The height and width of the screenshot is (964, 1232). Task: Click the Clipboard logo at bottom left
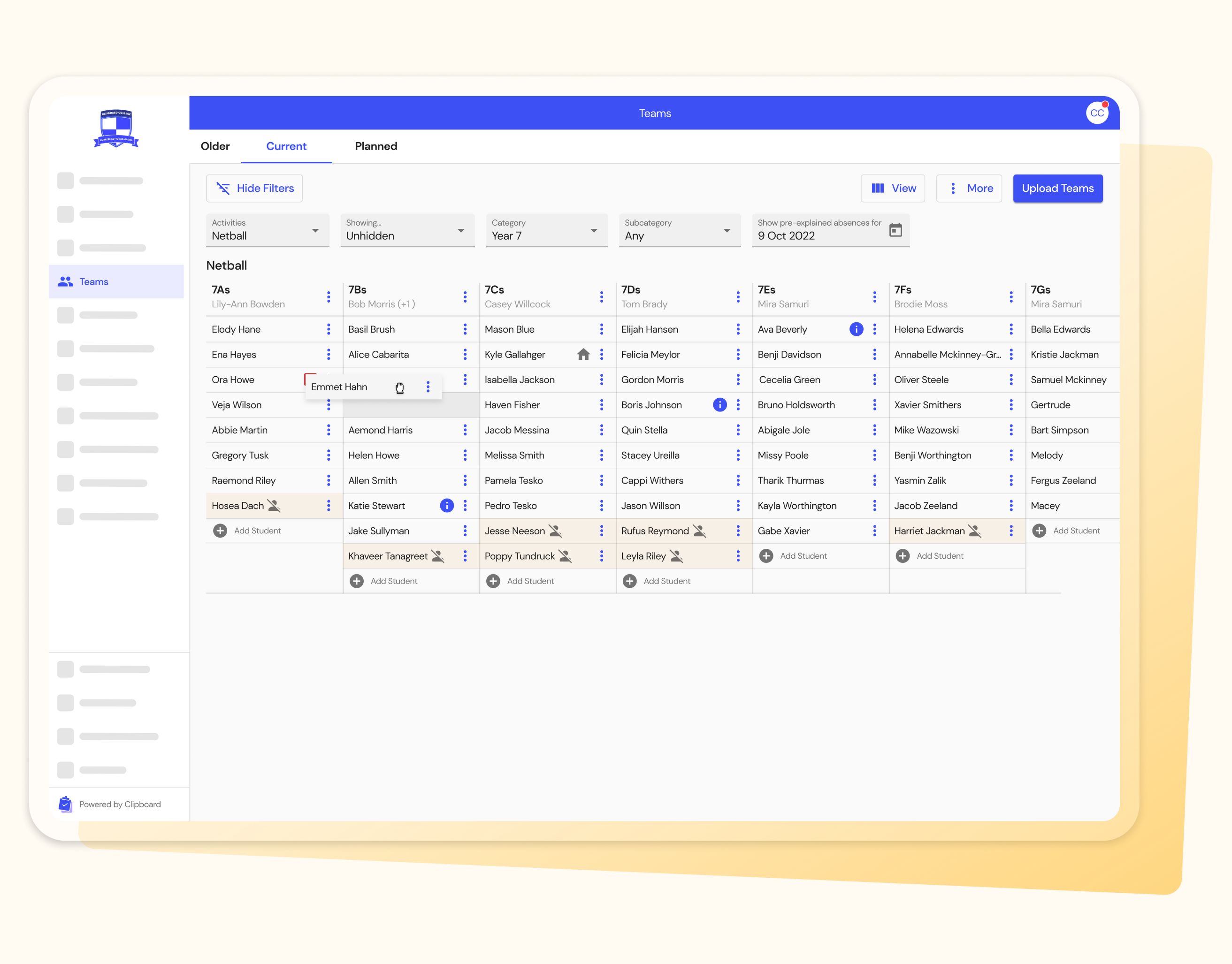65,804
